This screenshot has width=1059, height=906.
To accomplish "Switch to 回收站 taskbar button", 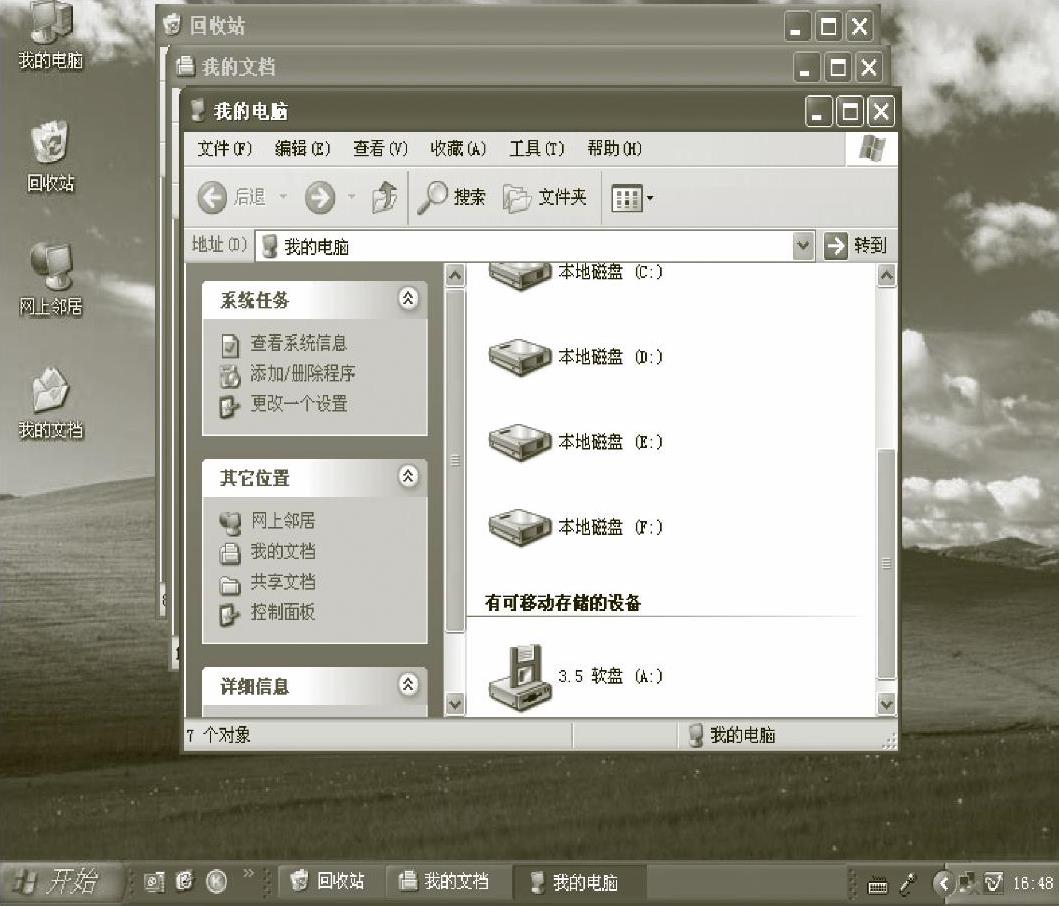I will (329, 881).
